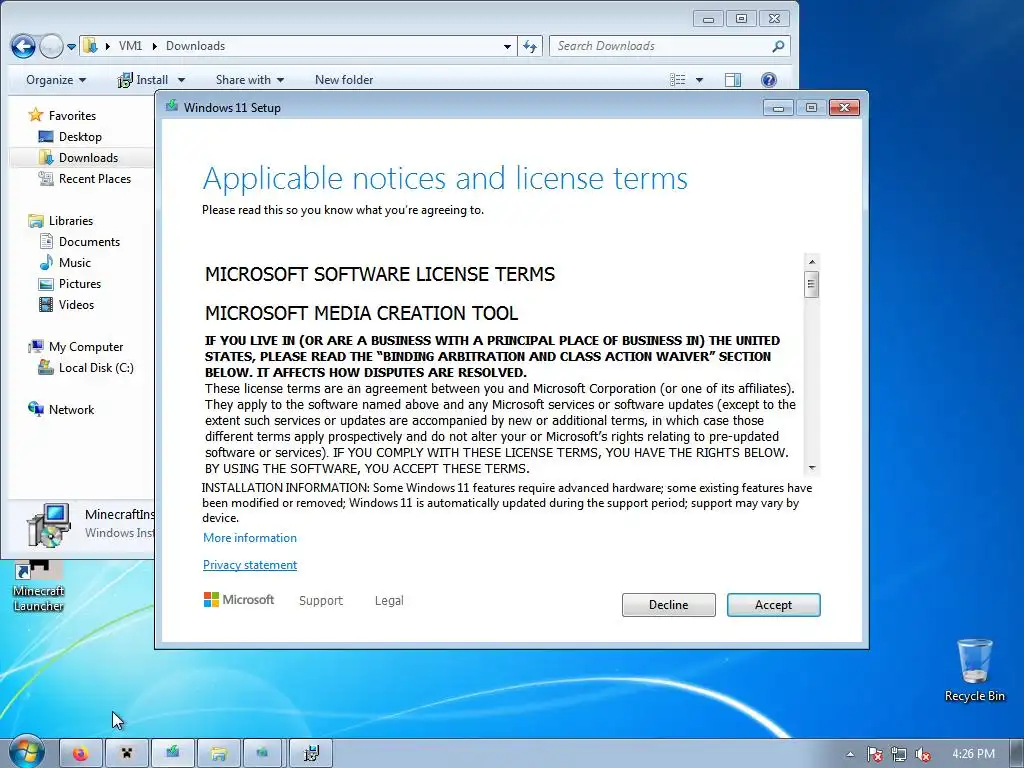Open view options dropdown arrow

pyautogui.click(x=699, y=80)
